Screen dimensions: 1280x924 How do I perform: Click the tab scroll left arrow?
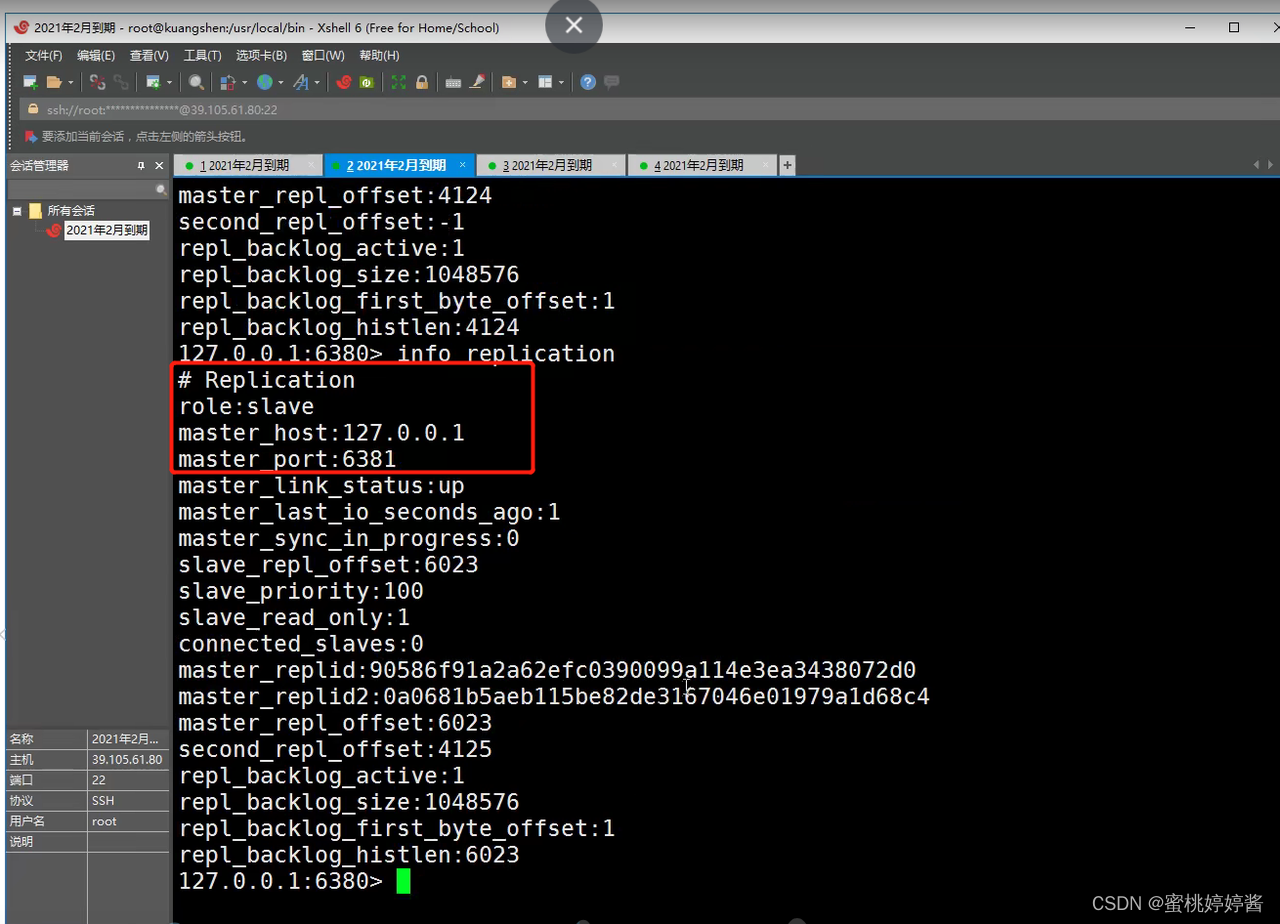click(x=1256, y=165)
